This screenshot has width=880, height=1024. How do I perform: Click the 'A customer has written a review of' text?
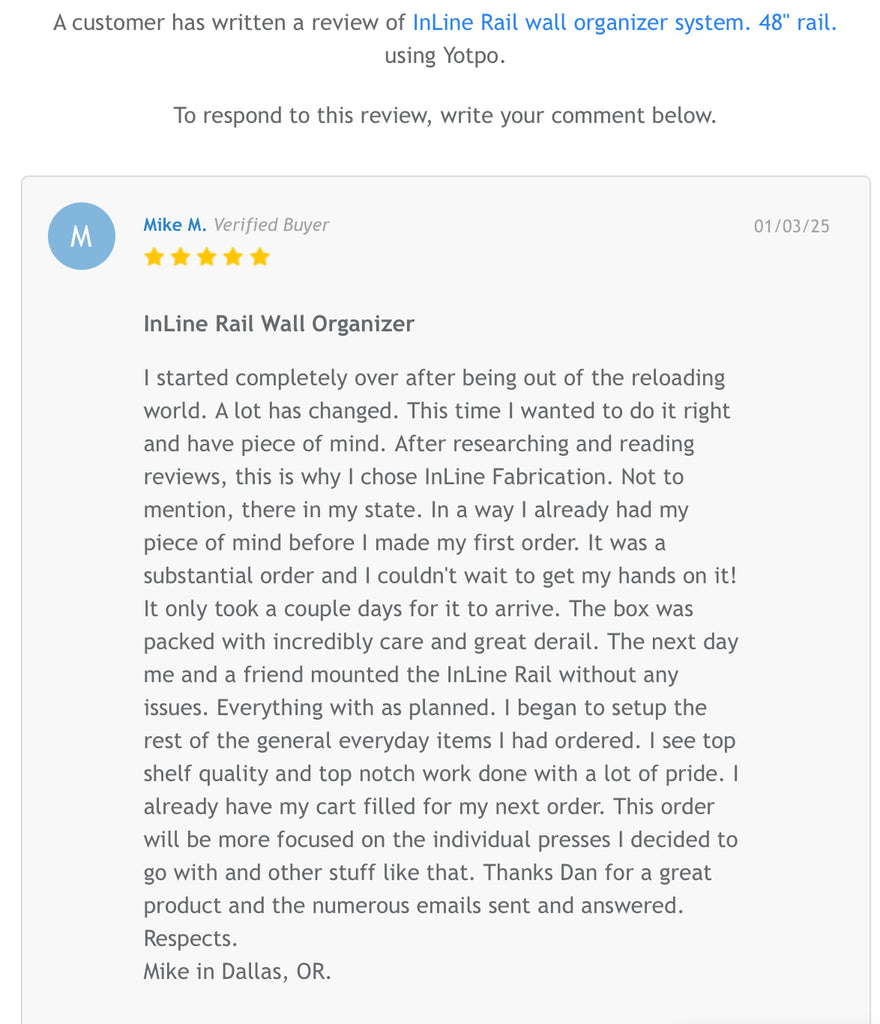pos(229,23)
